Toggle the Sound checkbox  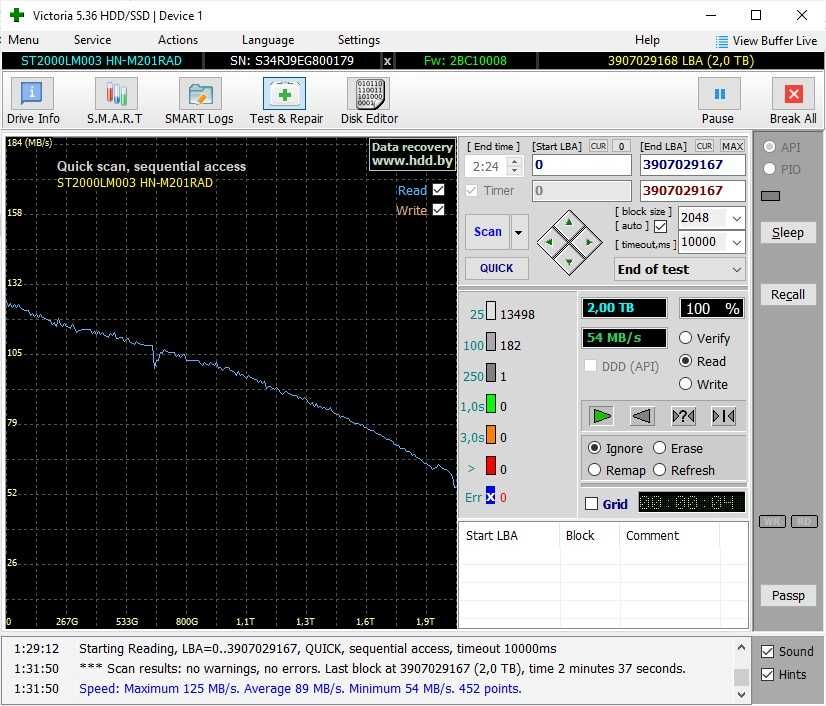(x=768, y=652)
